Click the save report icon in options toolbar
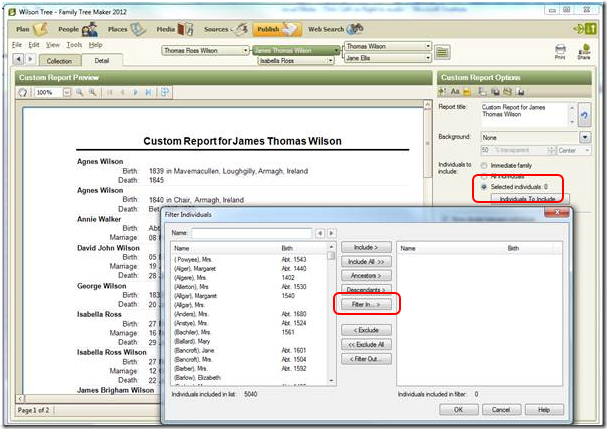The image size is (607, 429). point(521,92)
